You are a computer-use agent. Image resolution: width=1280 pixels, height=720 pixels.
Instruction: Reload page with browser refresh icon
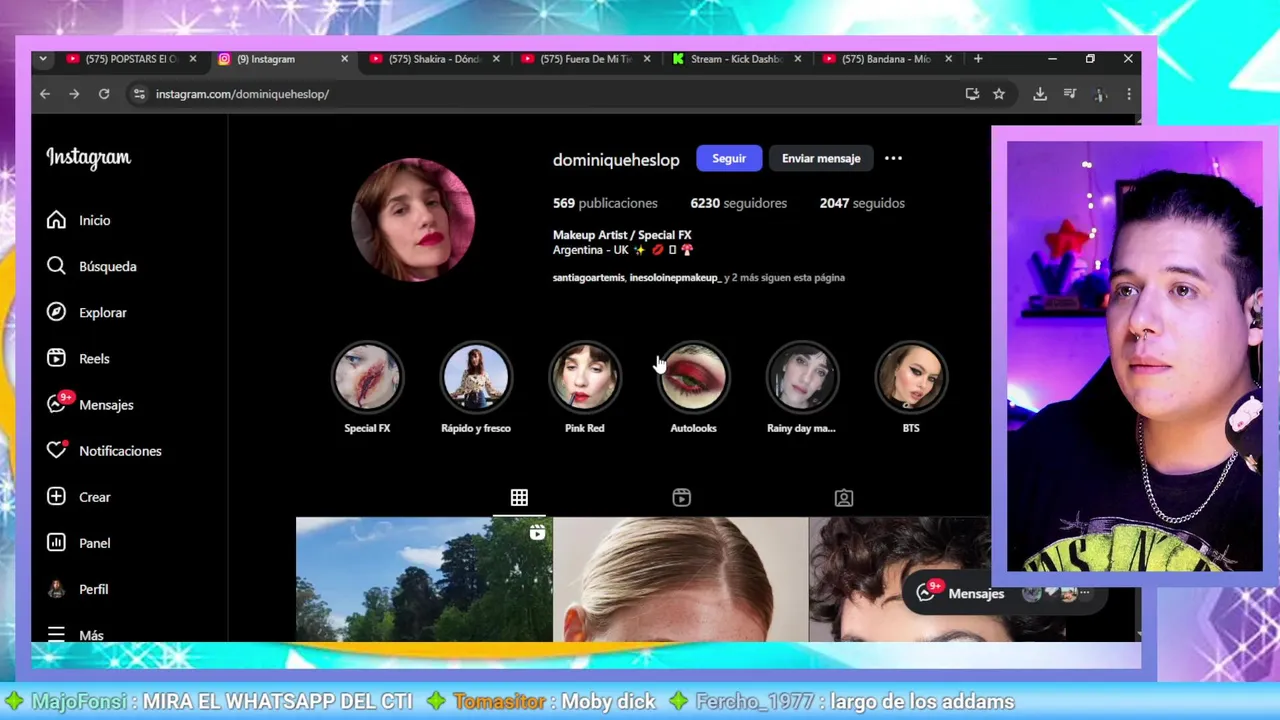click(104, 94)
